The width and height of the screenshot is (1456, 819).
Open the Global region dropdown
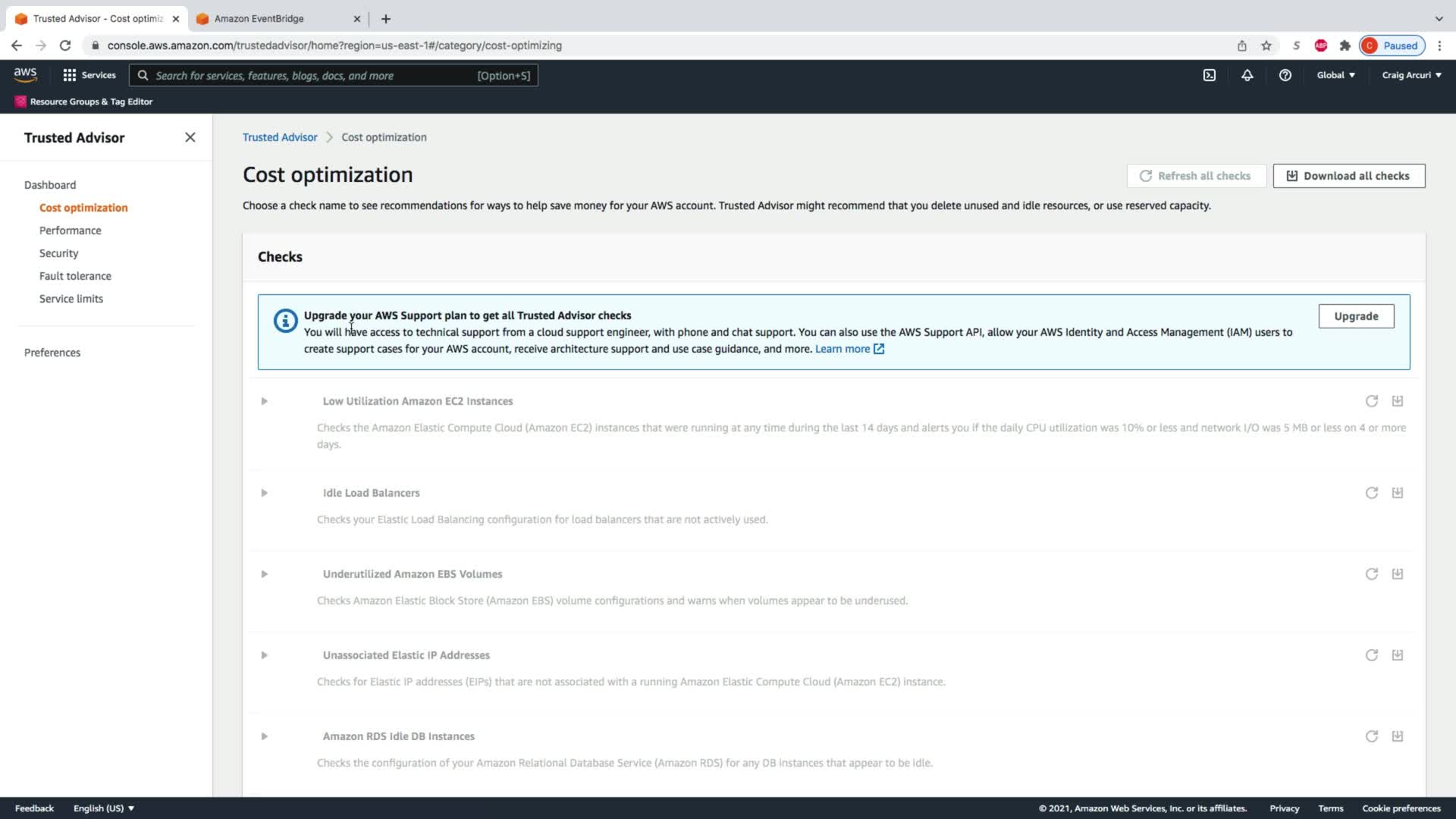click(x=1335, y=75)
